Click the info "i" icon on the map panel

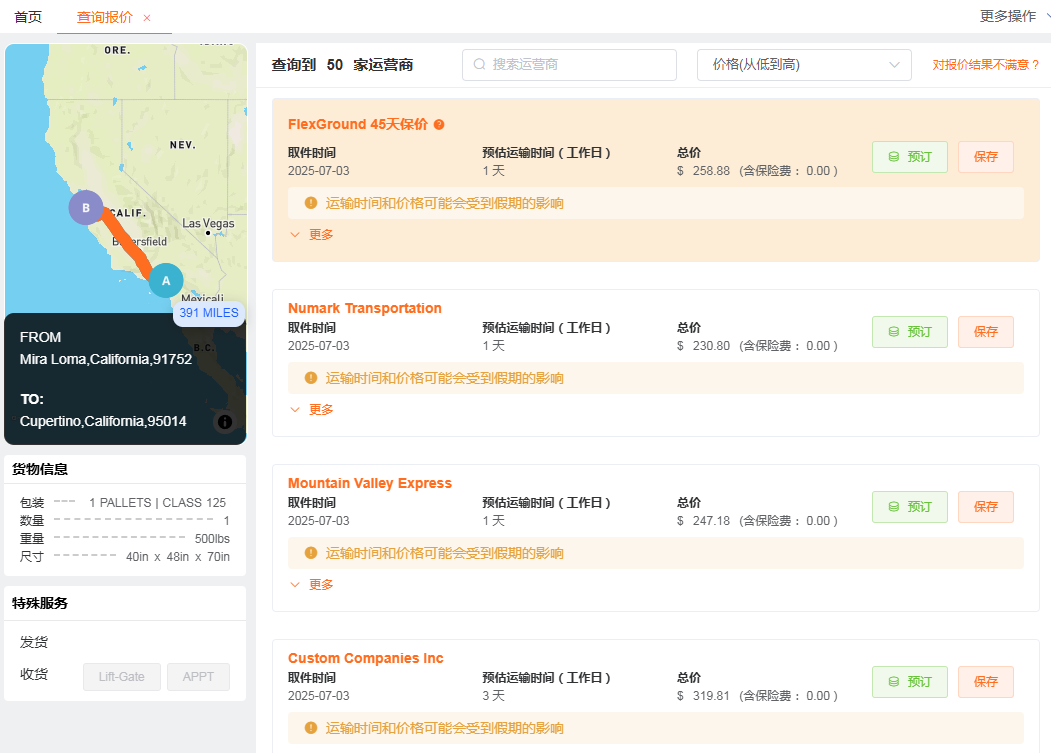[224, 421]
